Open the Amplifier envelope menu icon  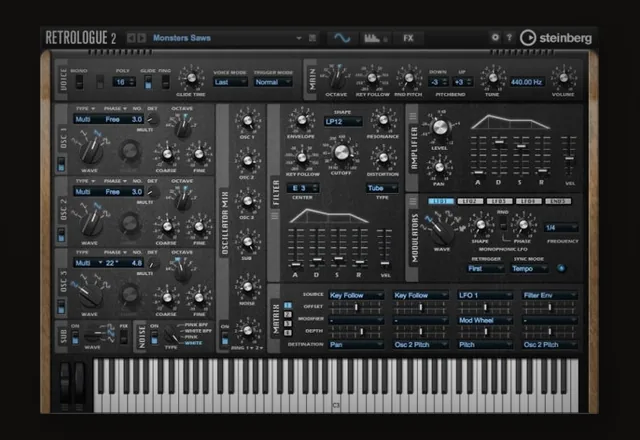[413, 116]
